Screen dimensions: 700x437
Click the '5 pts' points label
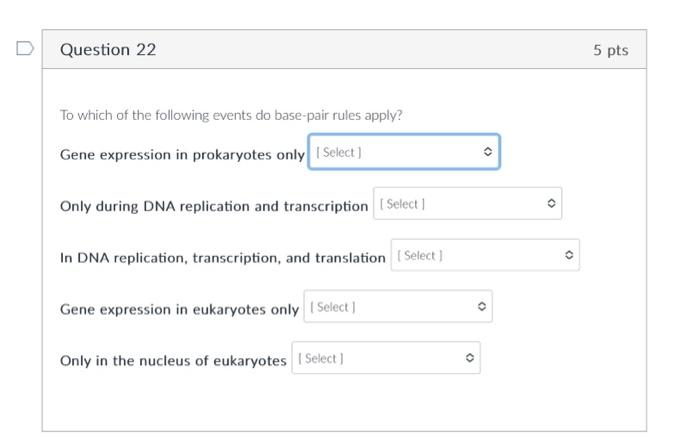coord(610,50)
